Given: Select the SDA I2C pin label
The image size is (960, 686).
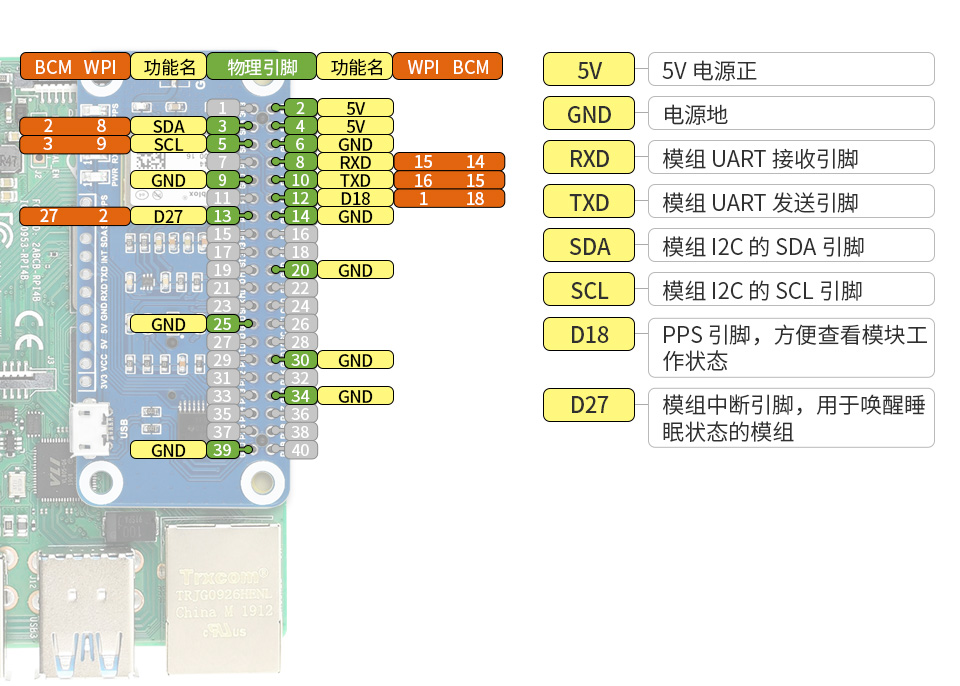Looking at the screenshot, I should coord(588,246).
